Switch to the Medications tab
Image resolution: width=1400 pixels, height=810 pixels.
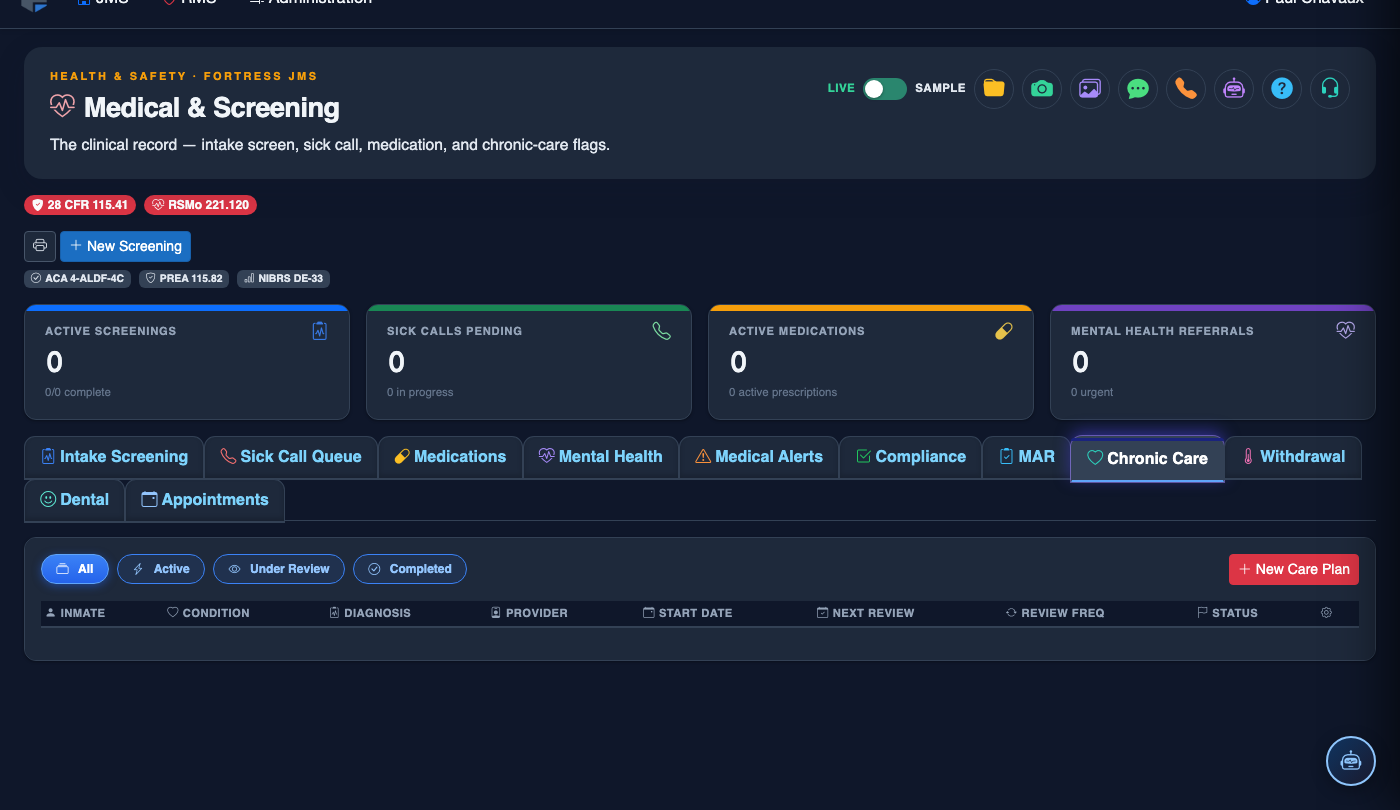tap(450, 457)
